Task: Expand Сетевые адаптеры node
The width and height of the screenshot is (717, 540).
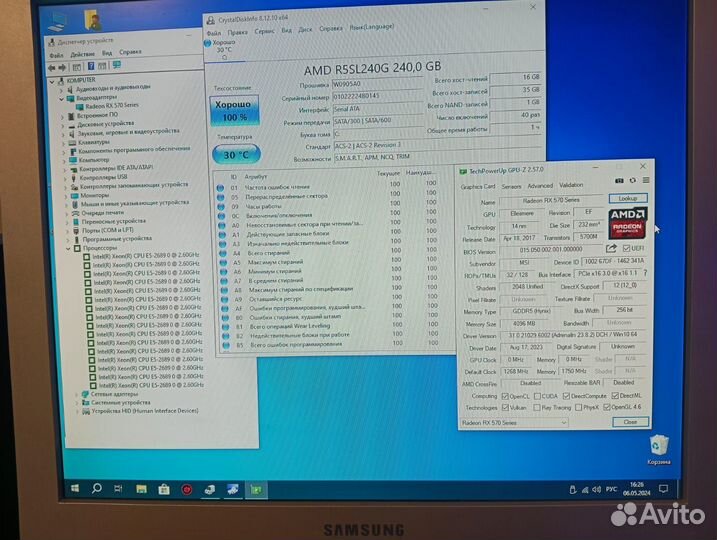Action: [76, 394]
